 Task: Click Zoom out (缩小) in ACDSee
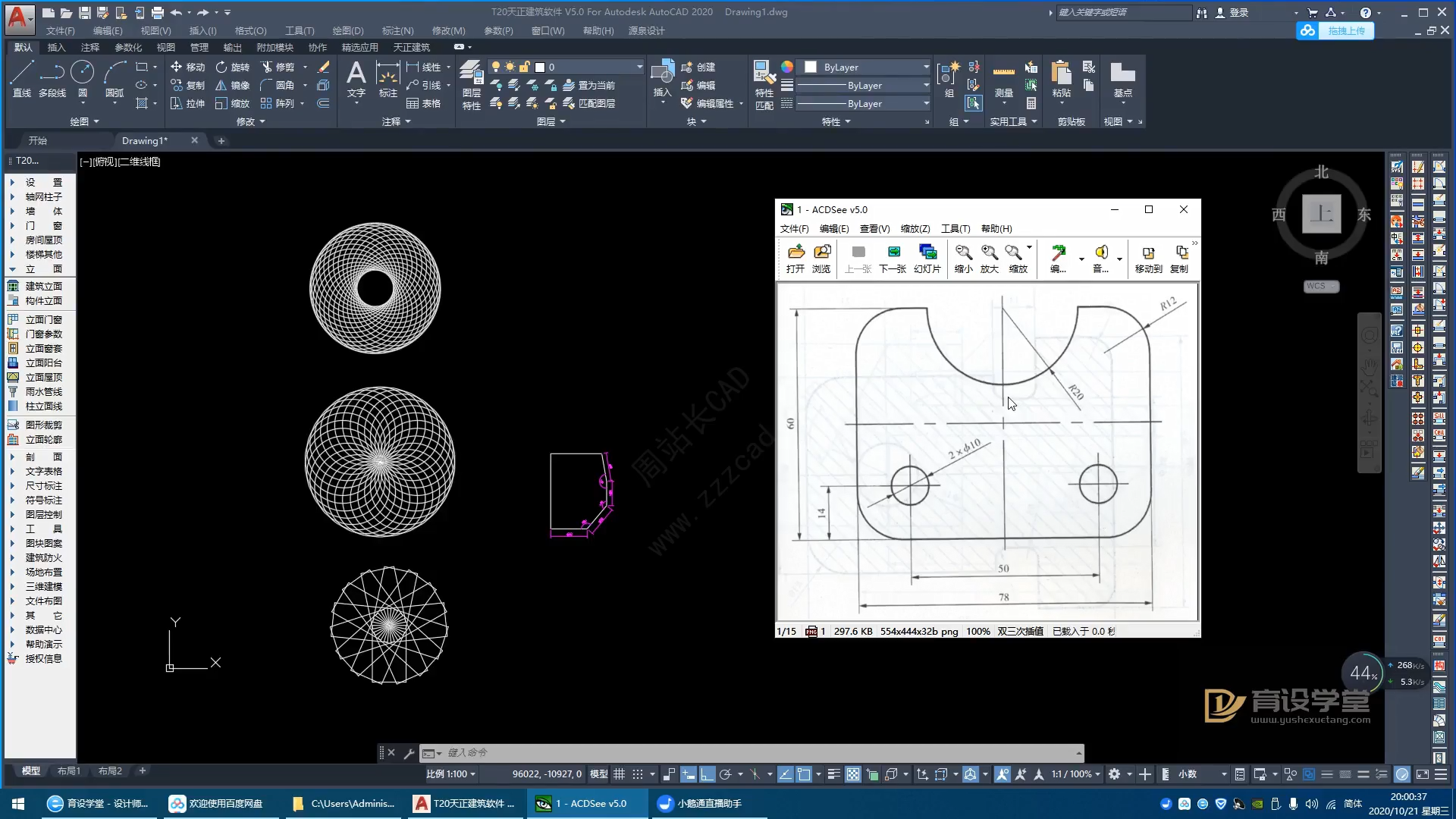coord(963,259)
